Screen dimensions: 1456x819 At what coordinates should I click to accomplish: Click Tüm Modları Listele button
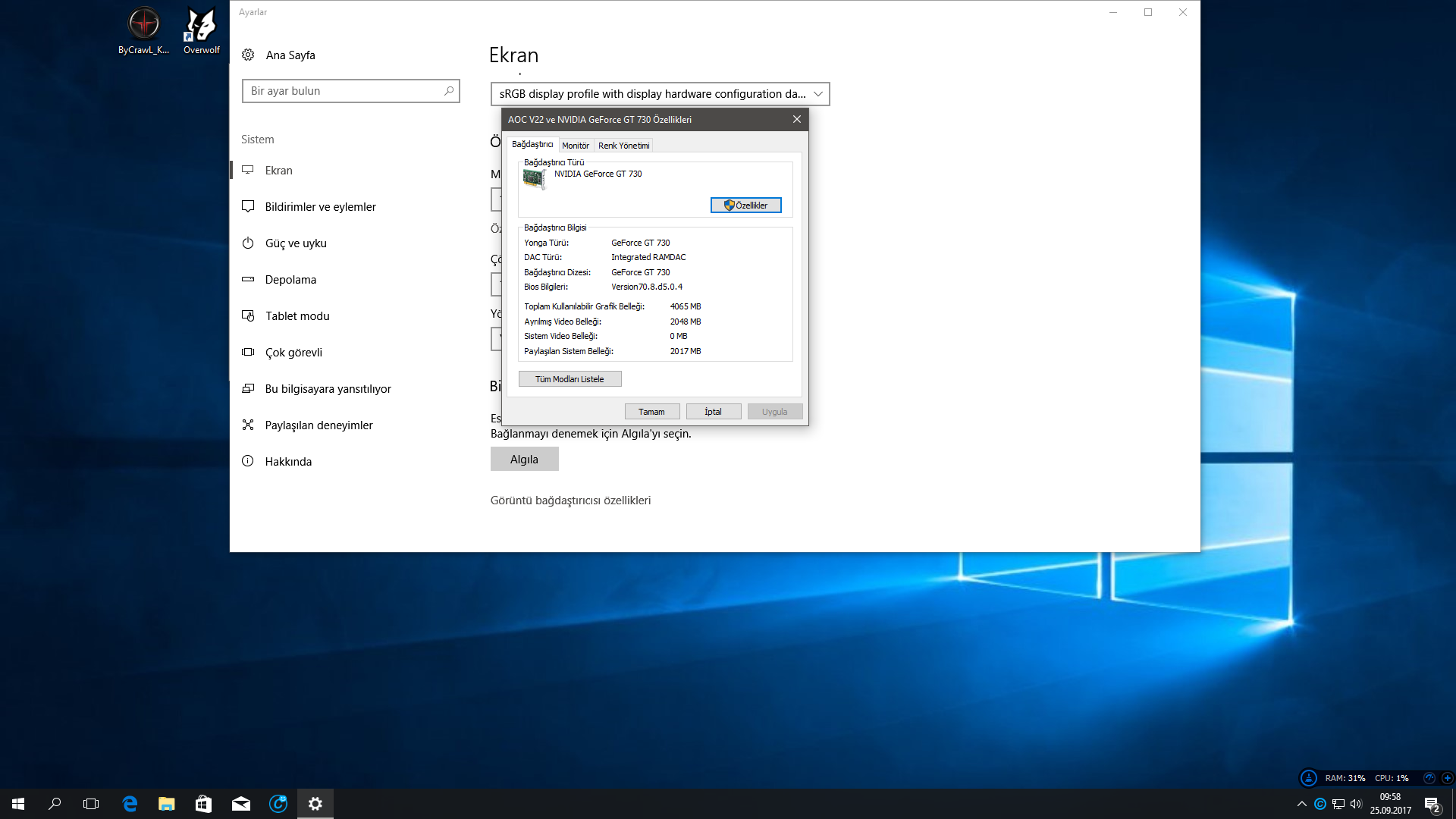570,379
